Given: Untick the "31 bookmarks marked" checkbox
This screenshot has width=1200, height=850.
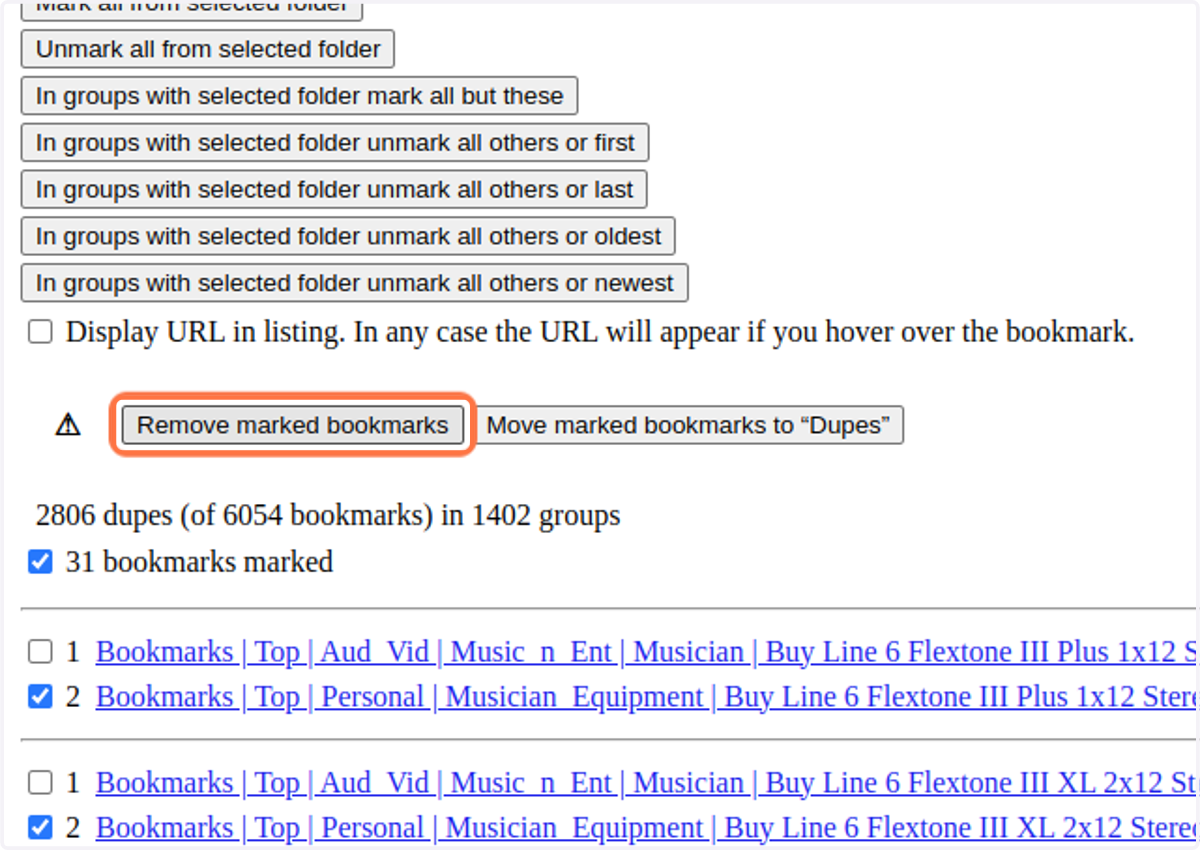Looking at the screenshot, I should 40,562.
